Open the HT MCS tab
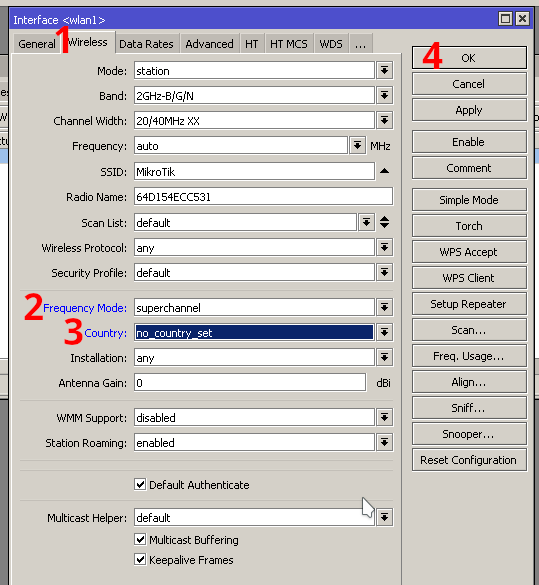 [x=289, y=44]
